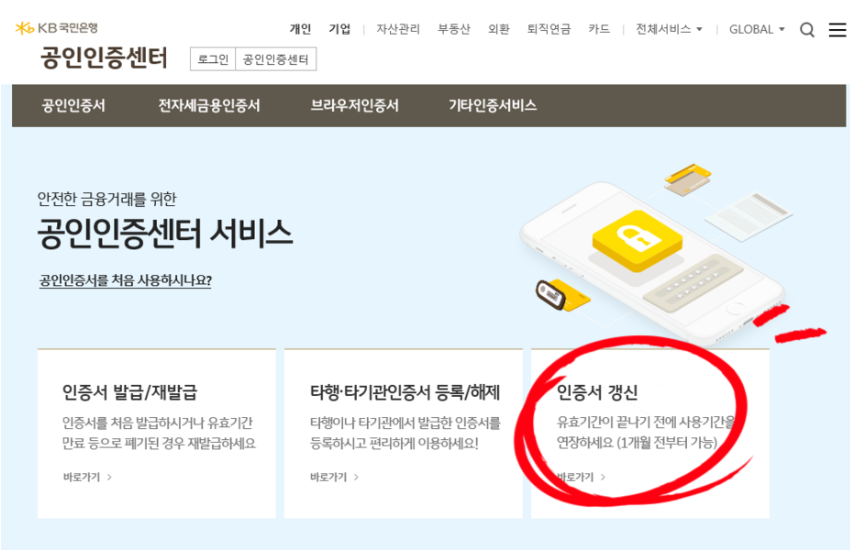Screen dimensions: 850x550
Task: Click the 로그인 button
Action: click(x=213, y=59)
